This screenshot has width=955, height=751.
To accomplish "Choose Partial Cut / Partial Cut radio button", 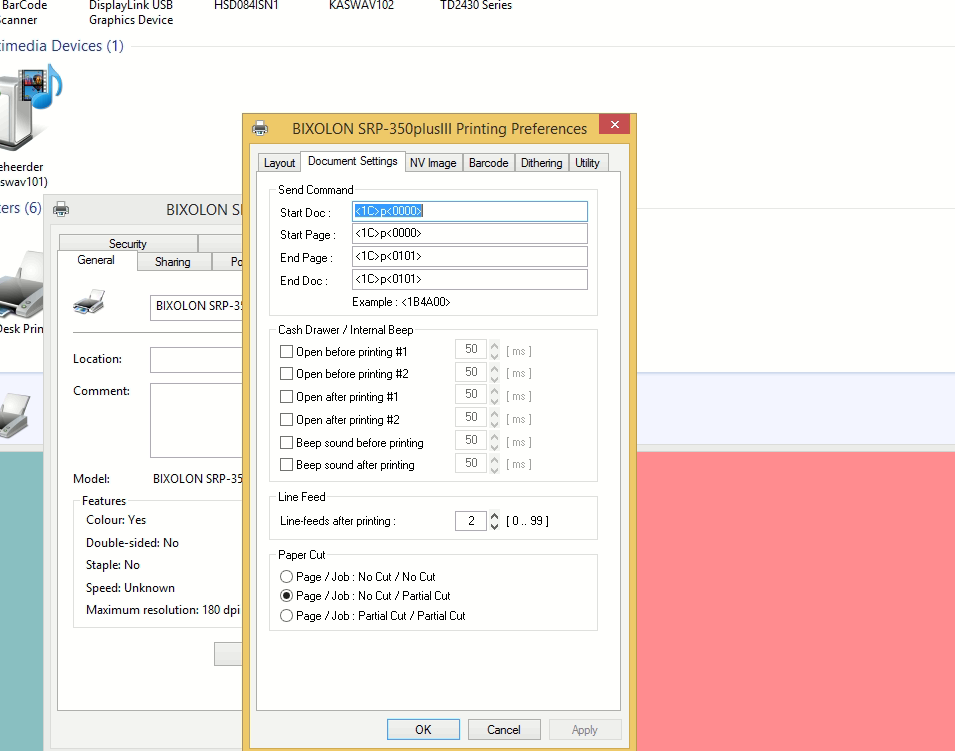I will point(287,616).
